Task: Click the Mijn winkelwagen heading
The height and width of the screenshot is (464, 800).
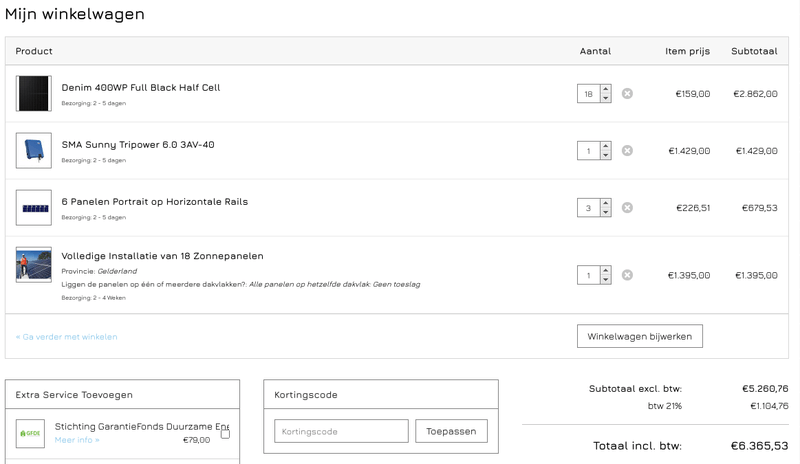Action: (x=74, y=14)
